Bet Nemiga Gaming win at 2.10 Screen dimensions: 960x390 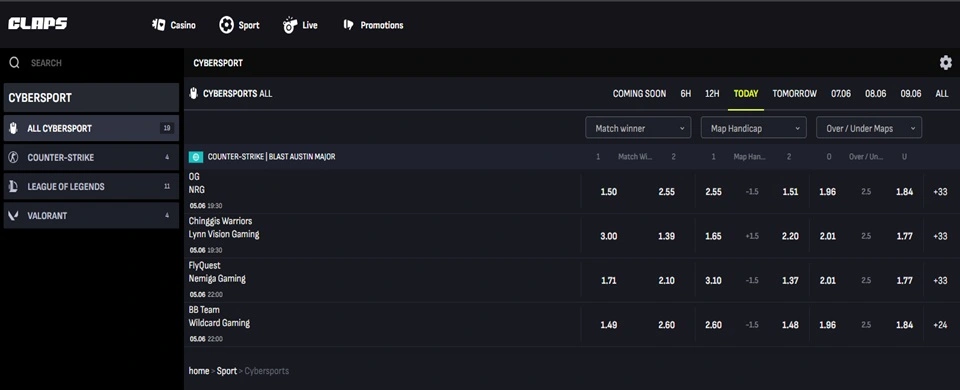666,280
